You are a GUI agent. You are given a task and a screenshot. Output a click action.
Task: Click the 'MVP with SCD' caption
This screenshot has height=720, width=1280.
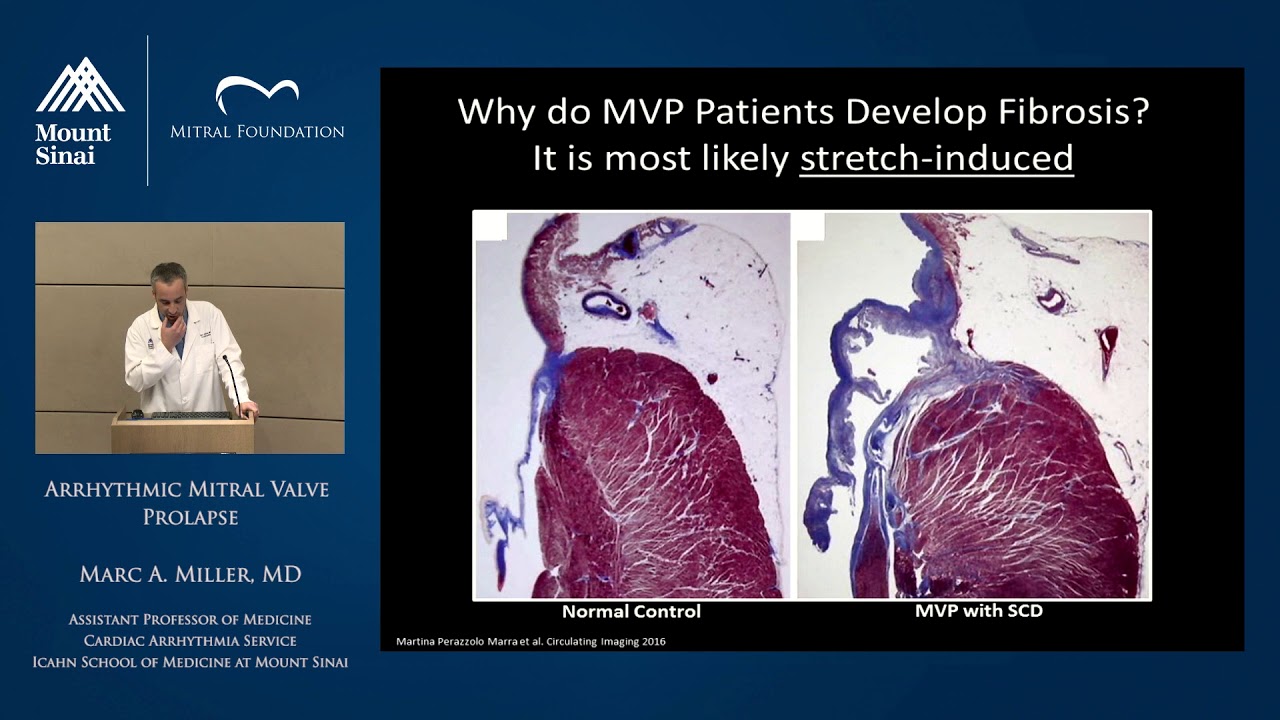point(978,610)
